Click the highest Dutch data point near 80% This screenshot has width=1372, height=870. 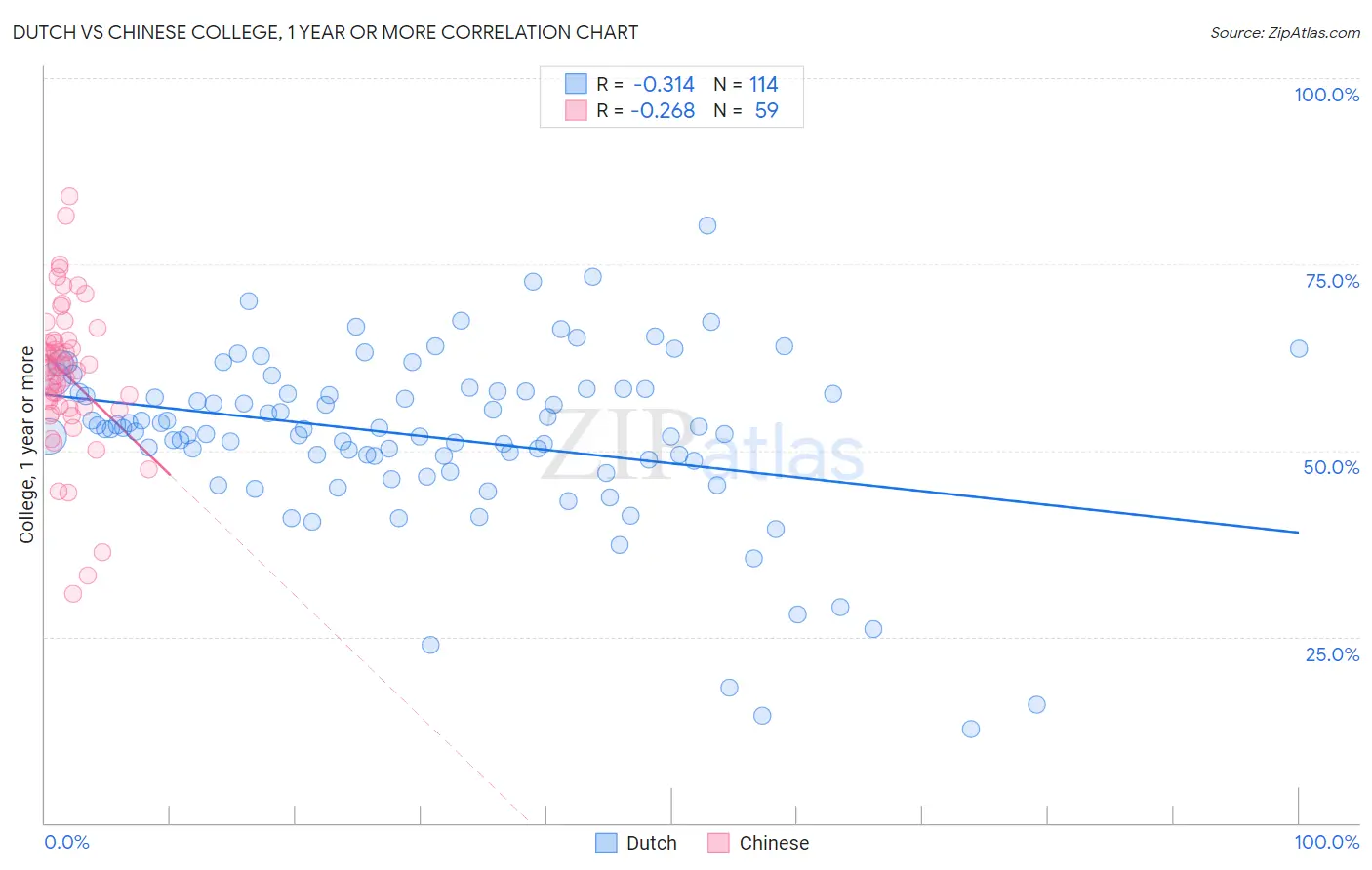(x=707, y=225)
